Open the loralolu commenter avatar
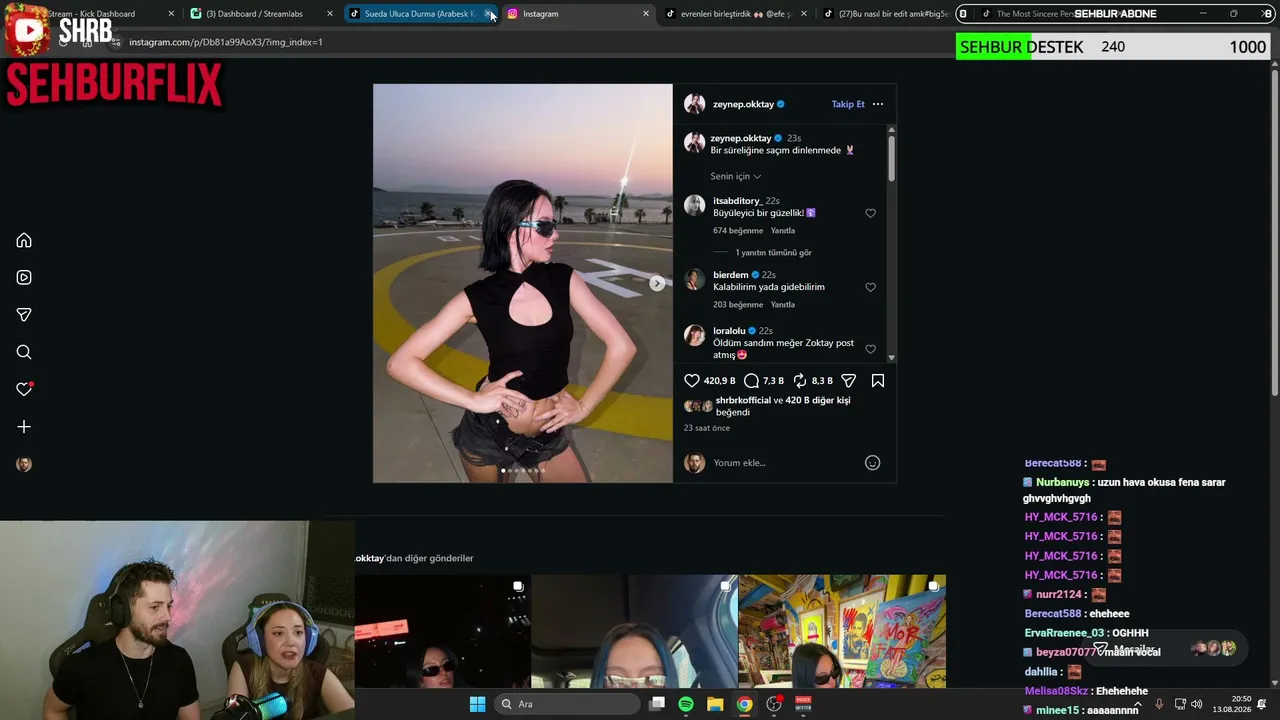 [x=694, y=336]
